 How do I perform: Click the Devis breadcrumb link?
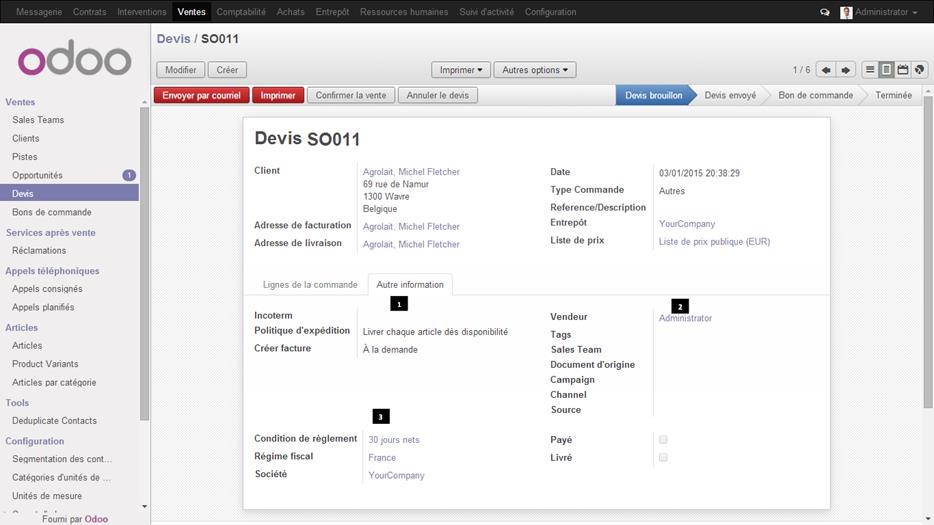(x=173, y=39)
